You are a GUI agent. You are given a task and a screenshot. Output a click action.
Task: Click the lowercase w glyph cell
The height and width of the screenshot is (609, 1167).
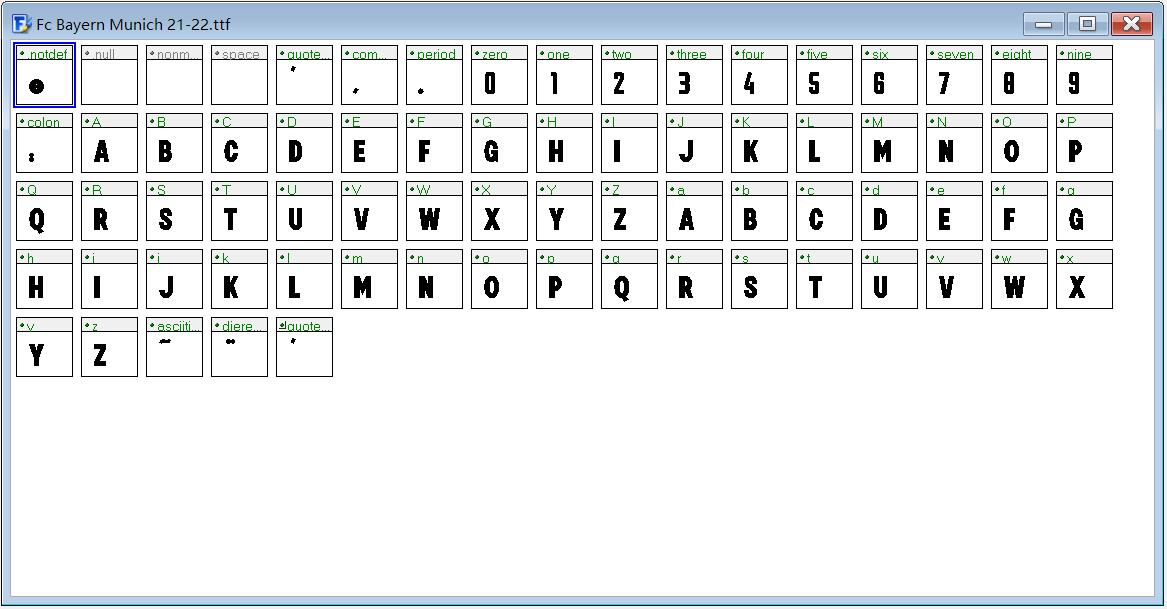point(1020,279)
